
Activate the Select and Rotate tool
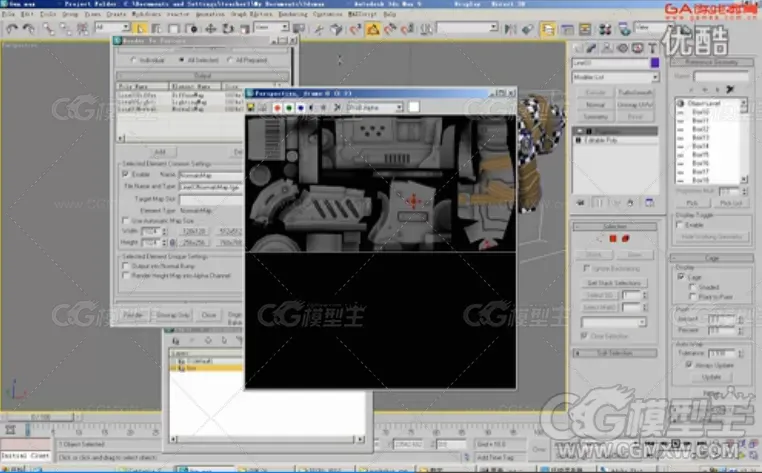tap(228, 29)
